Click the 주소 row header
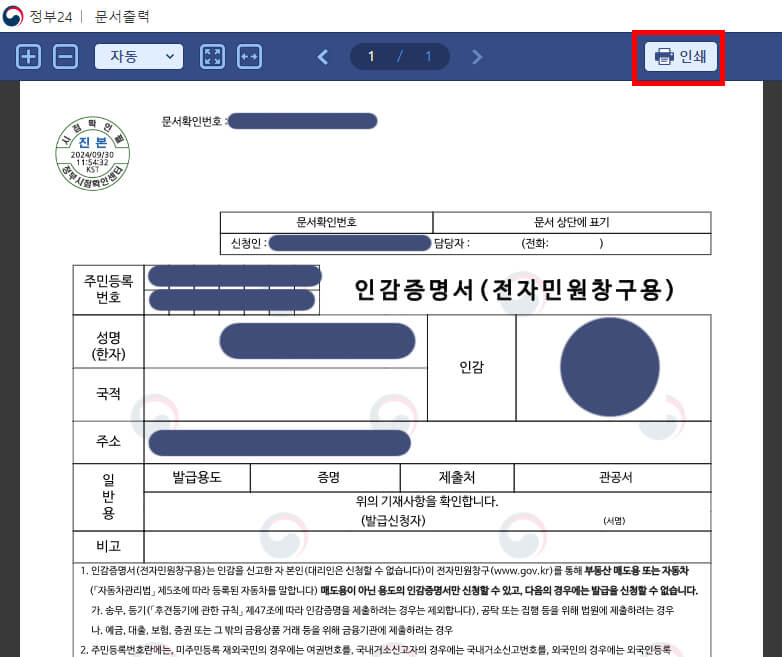This screenshot has height=657, width=782. [108, 441]
